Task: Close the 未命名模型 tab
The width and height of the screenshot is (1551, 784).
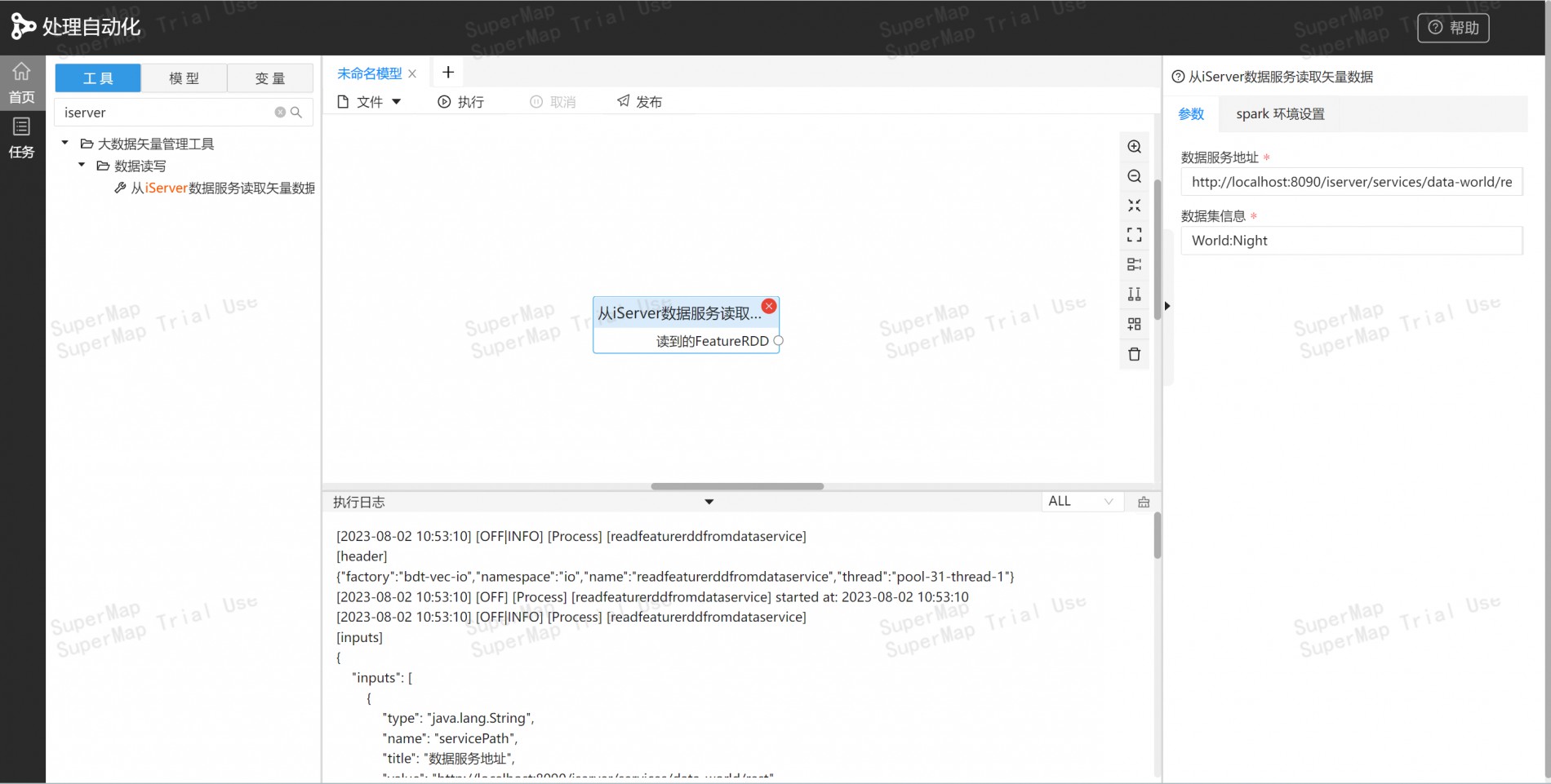Action: (412, 73)
